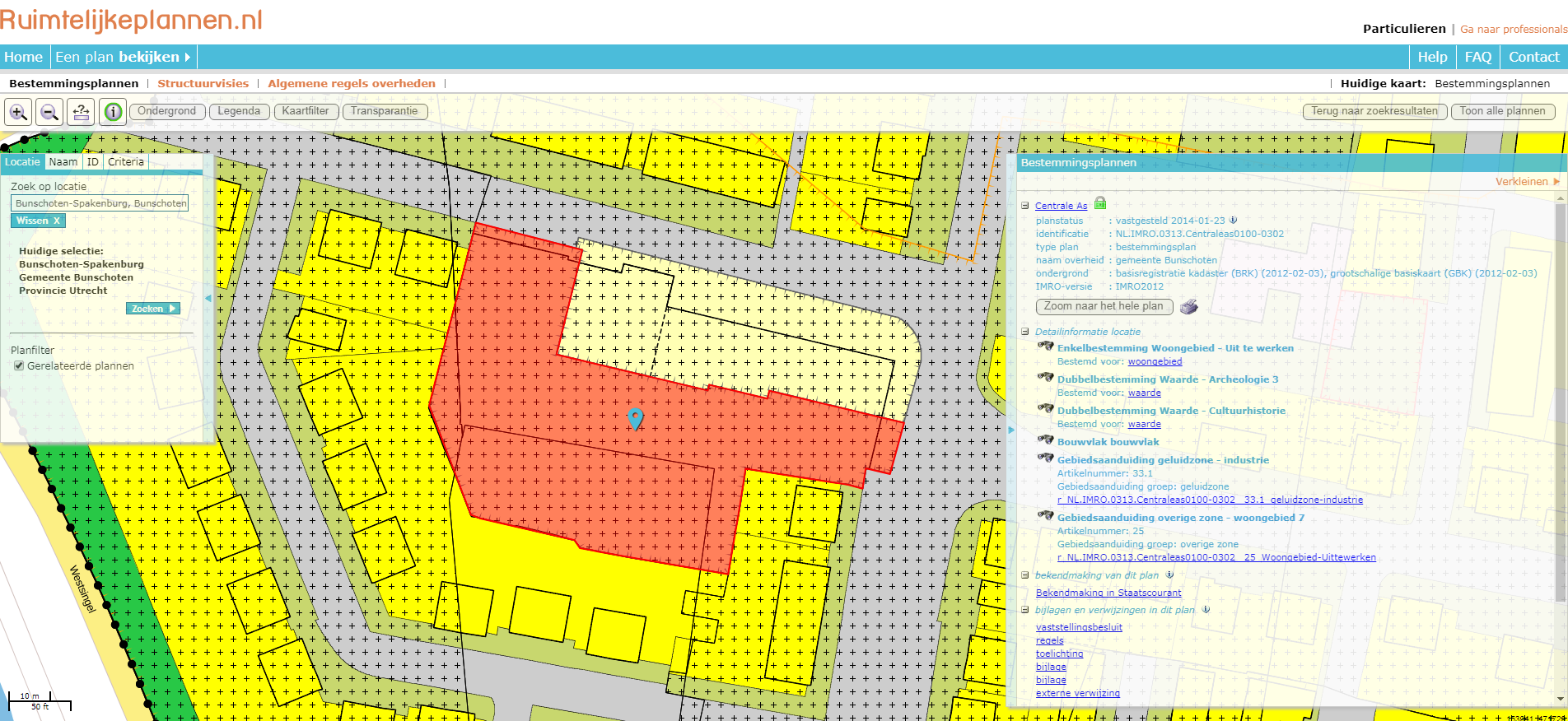This screenshot has height=721, width=1568.
Task: Open the toelichting document link
Action: 1059,654
